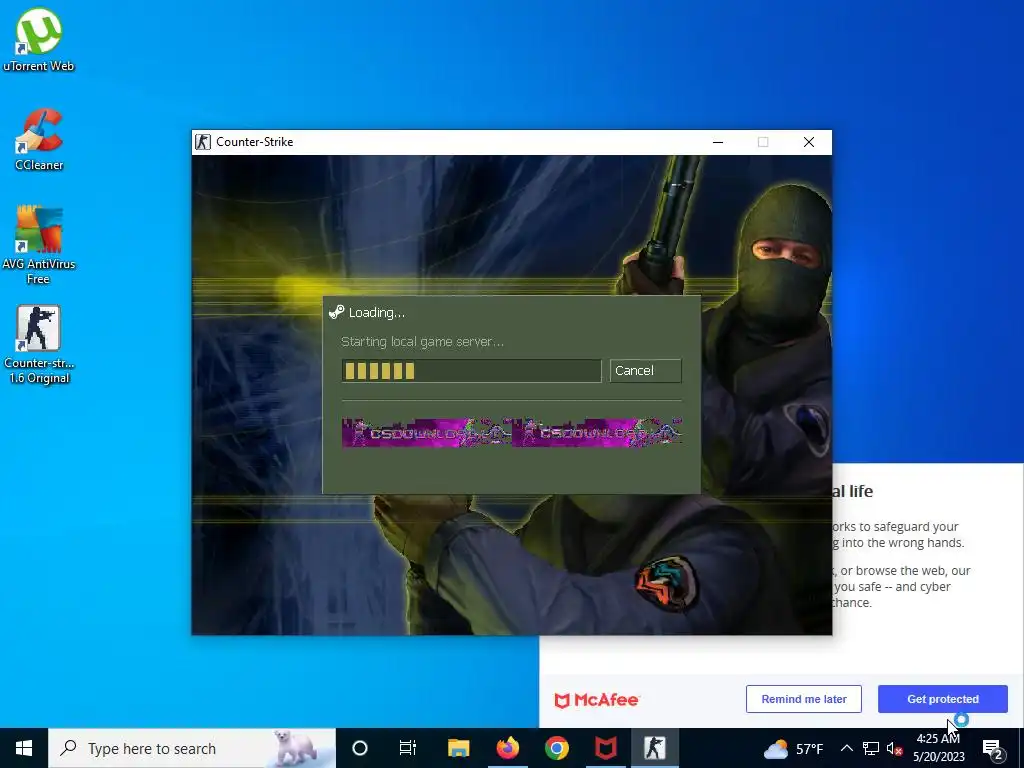This screenshot has height=768, width=1024.
Task: Open Task View on the taskbar
Action: [x=408, y=748]
